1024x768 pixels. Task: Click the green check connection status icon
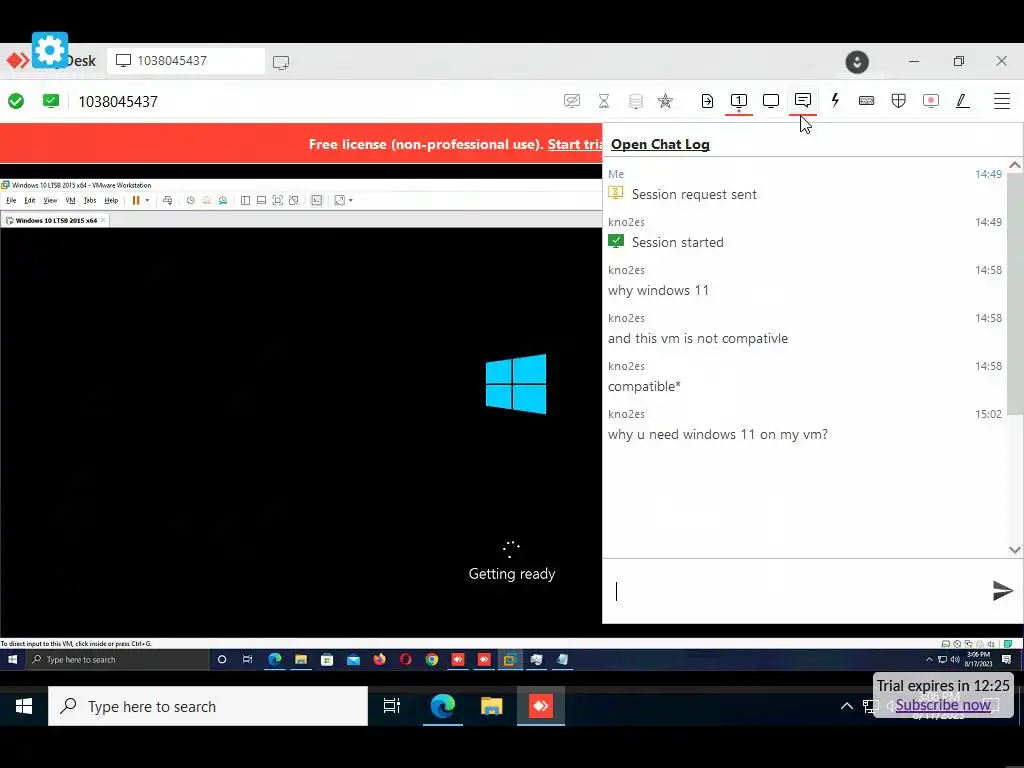point(16,101)
